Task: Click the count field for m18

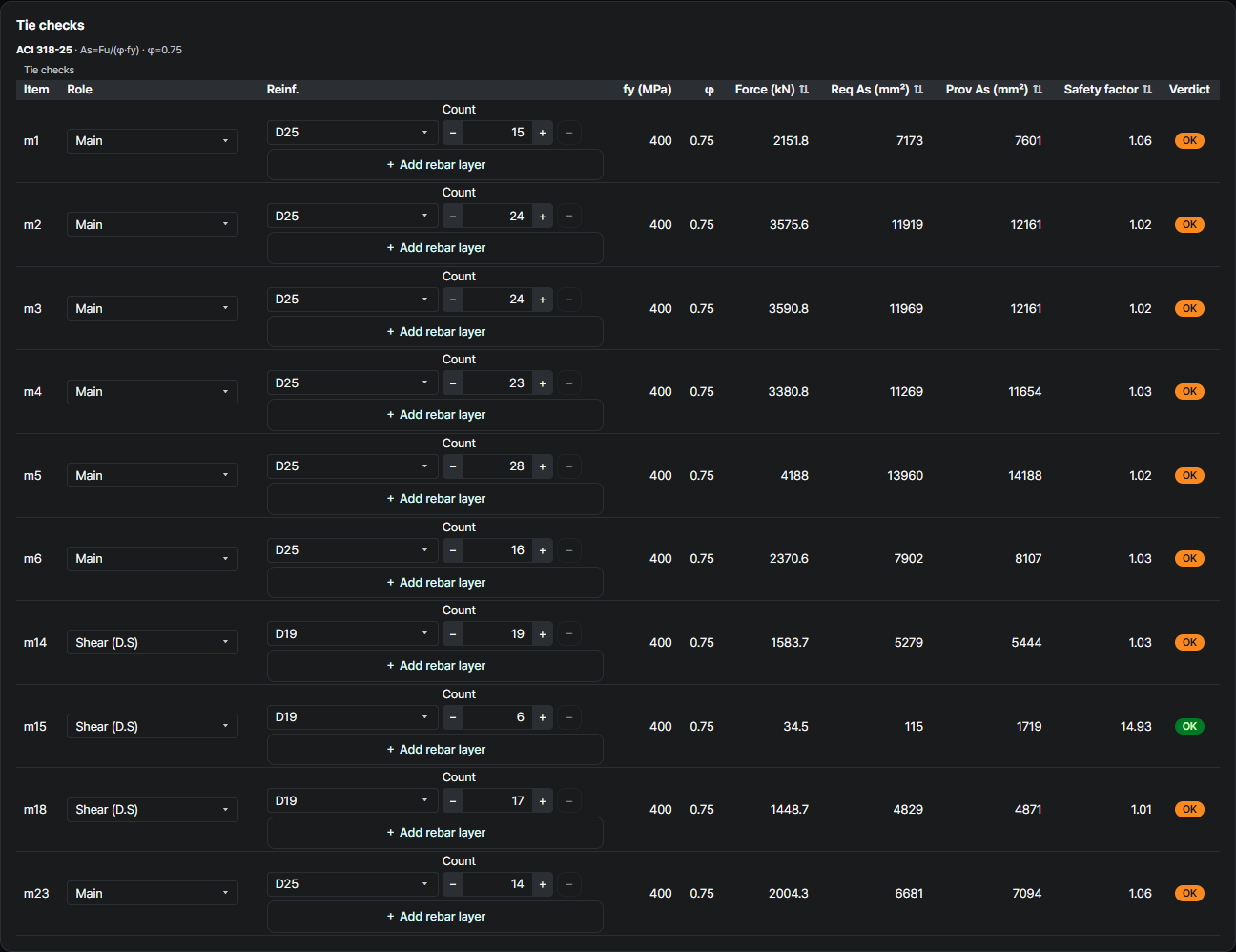Action: pos(498,801)
